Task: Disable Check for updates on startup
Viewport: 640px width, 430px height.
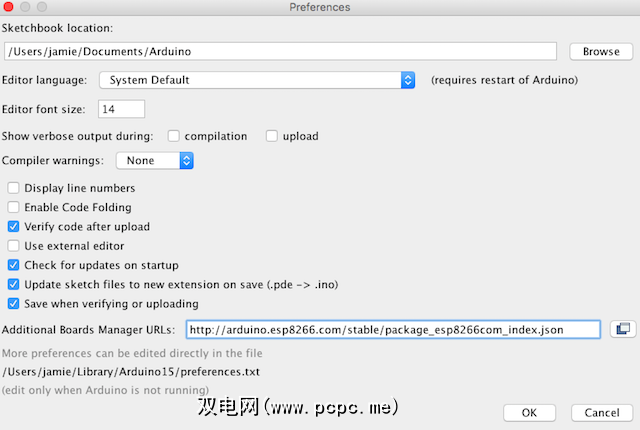Action: point(14,265)
